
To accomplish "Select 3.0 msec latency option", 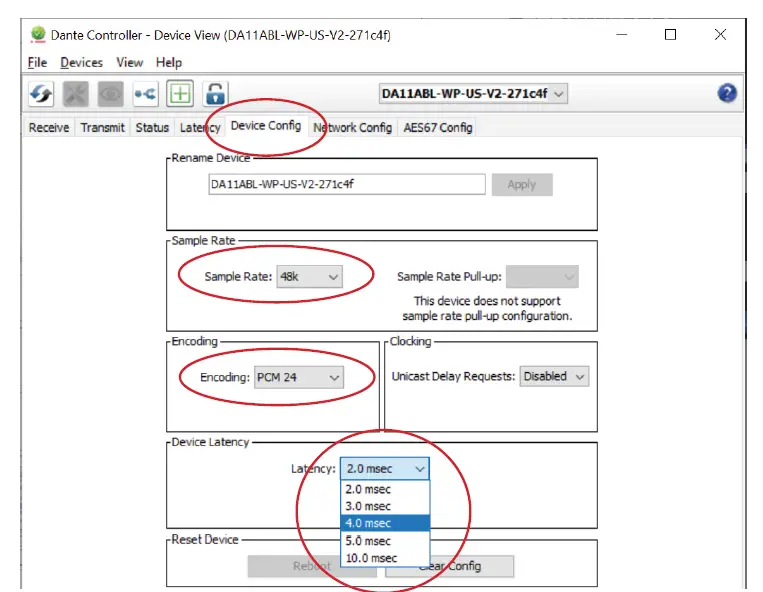I will (385, 506).
